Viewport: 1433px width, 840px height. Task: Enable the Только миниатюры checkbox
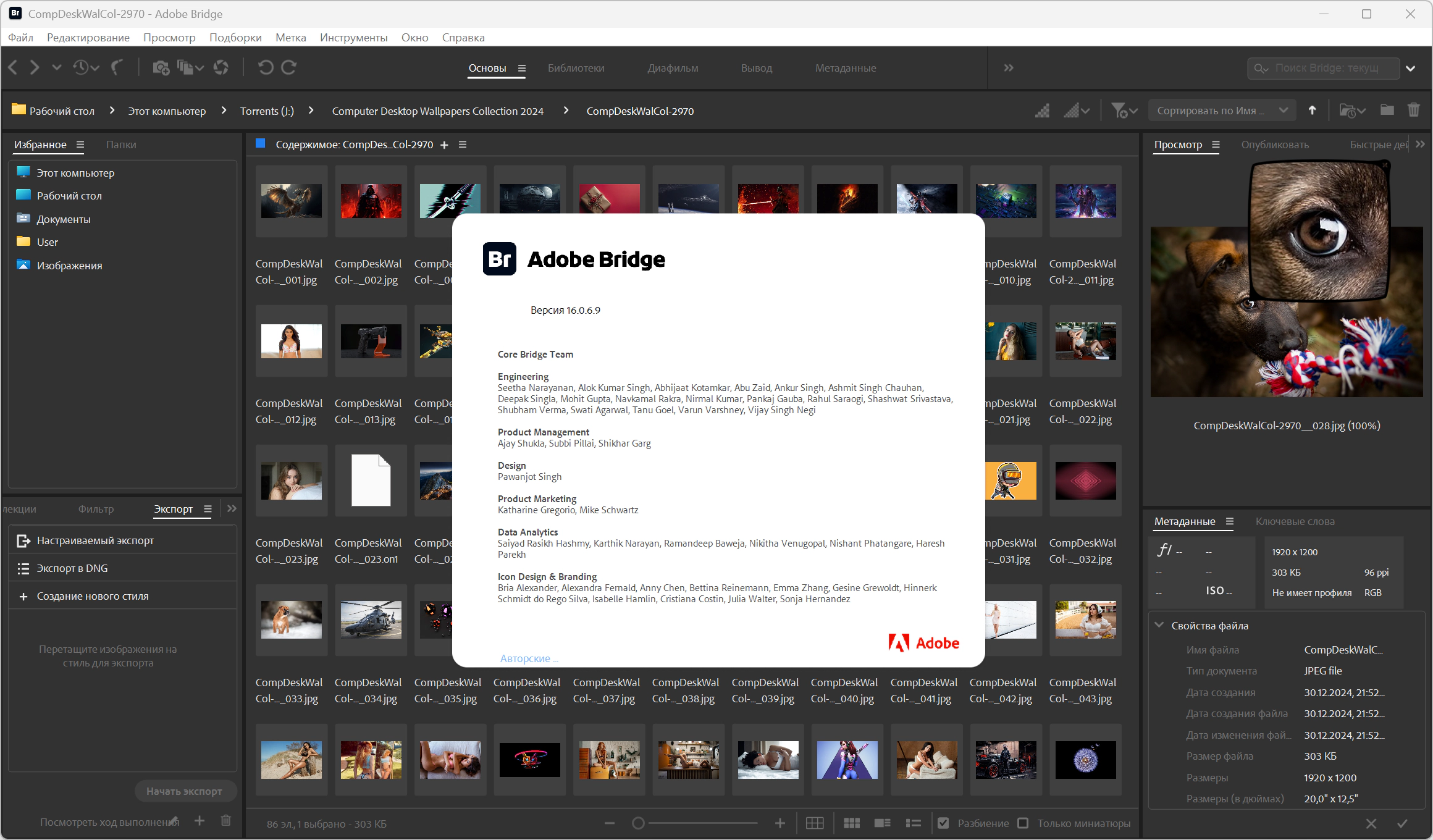coord(1023,823)
